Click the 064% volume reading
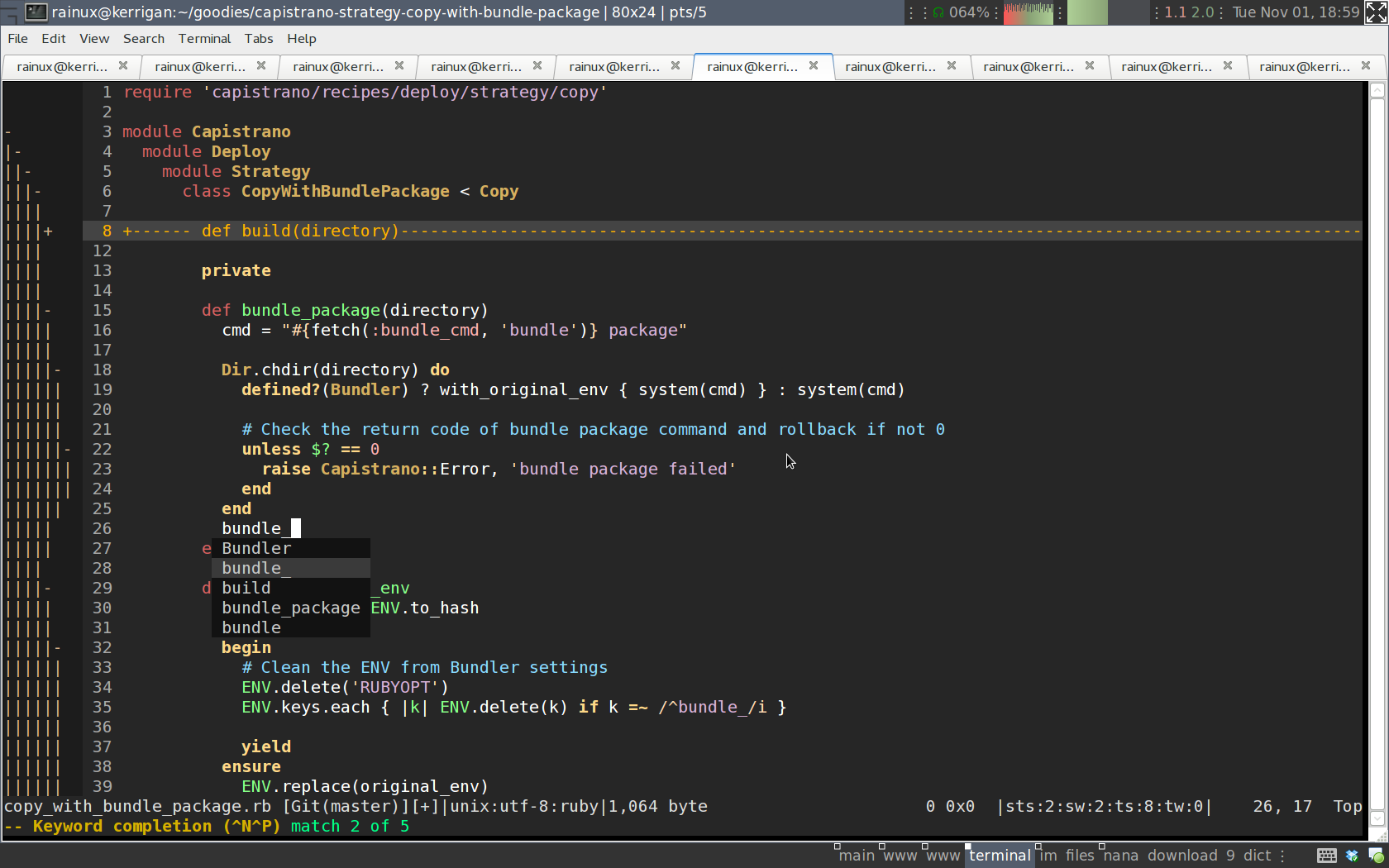 (x=968, y=12)
